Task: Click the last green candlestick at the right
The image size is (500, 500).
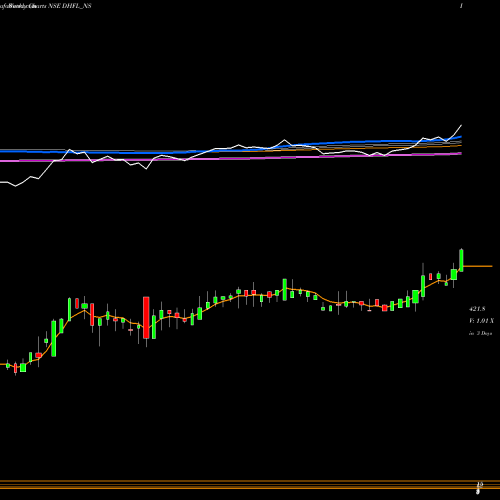Action: (462, 260)
